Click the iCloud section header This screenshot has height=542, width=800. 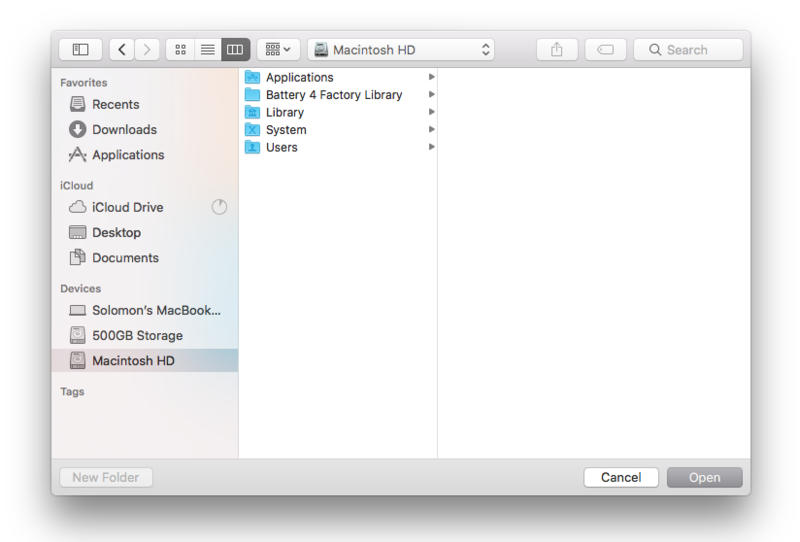pos(77,185)
